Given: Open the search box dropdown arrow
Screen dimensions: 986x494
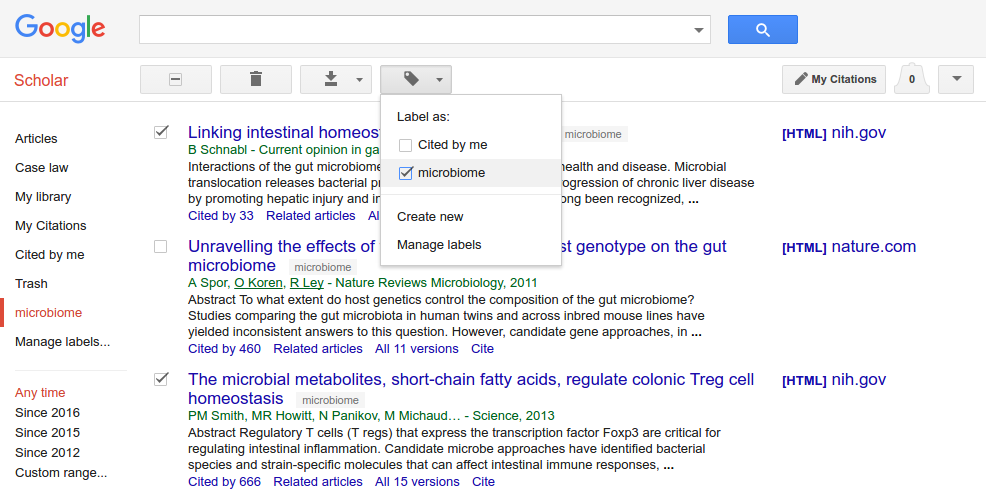Looking at the screenshot, I should point(699,30).
